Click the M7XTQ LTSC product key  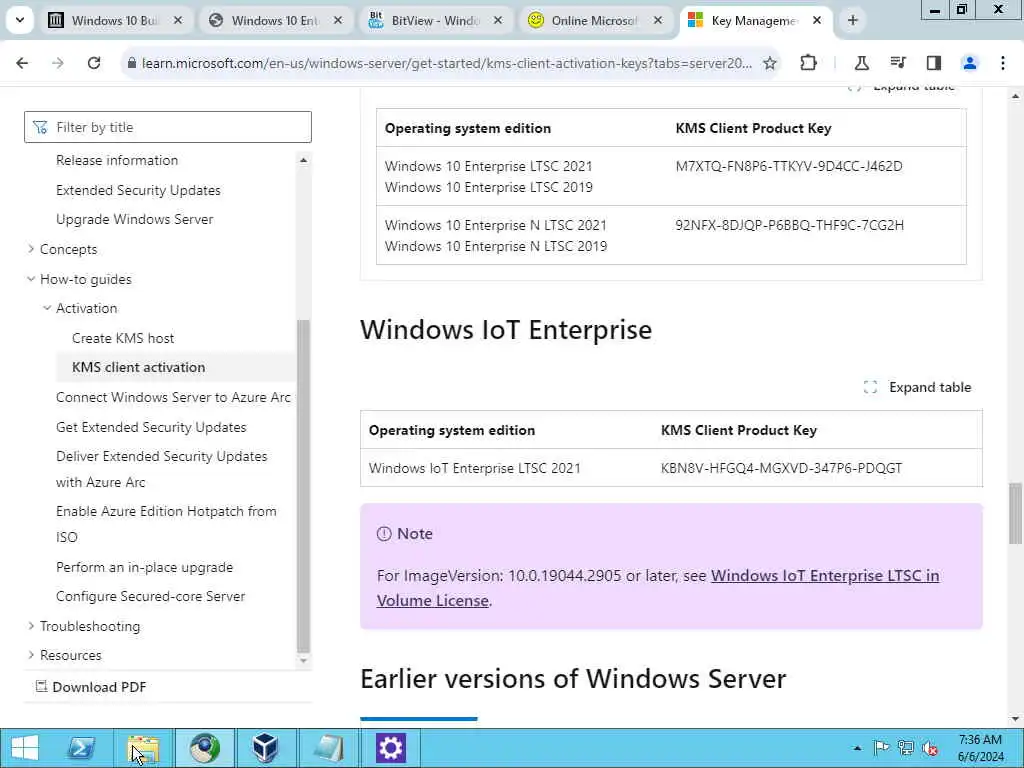(x=789, y=166)
